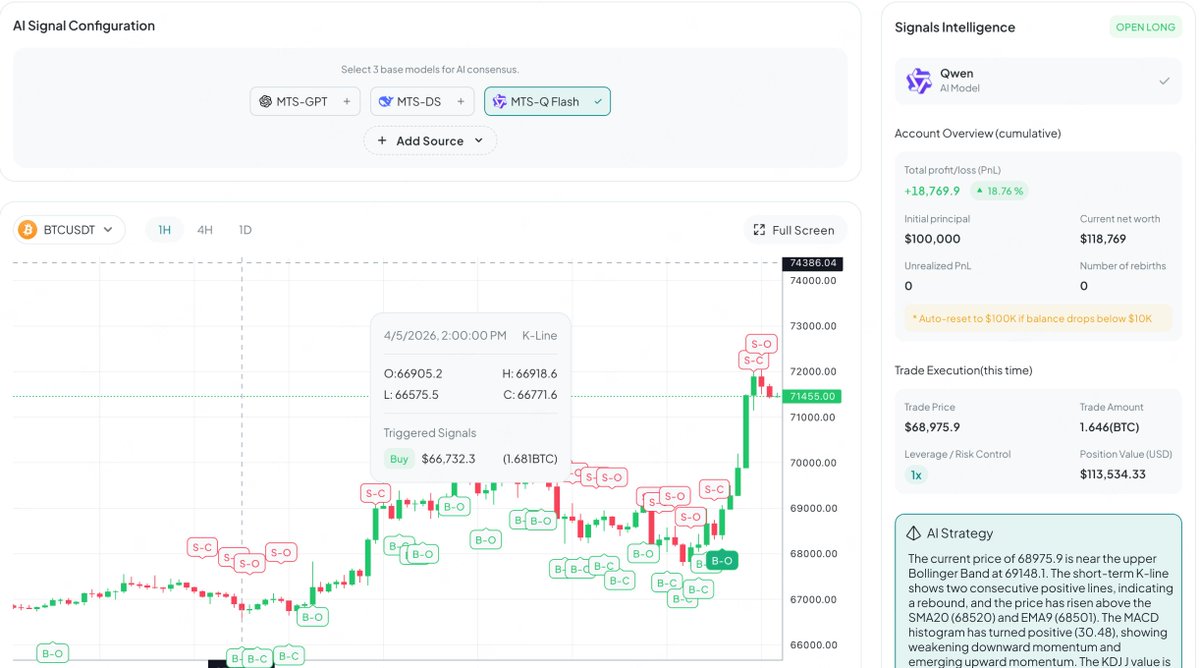Click the $118,769 current net worth
Viewport: 1200px width, 668px height.
[1103, 239]
